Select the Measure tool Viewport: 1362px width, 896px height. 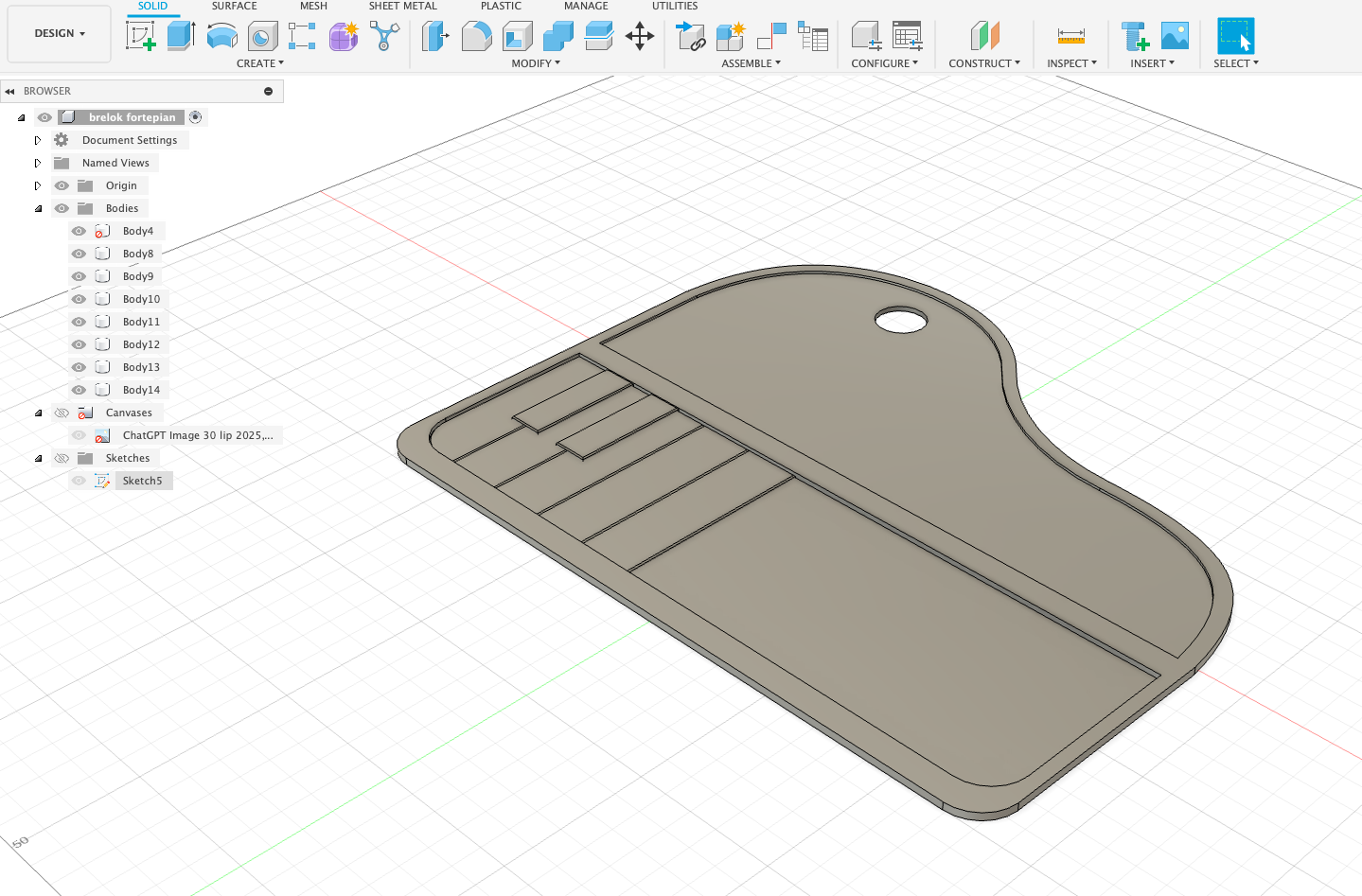(x=1071, y=36)
